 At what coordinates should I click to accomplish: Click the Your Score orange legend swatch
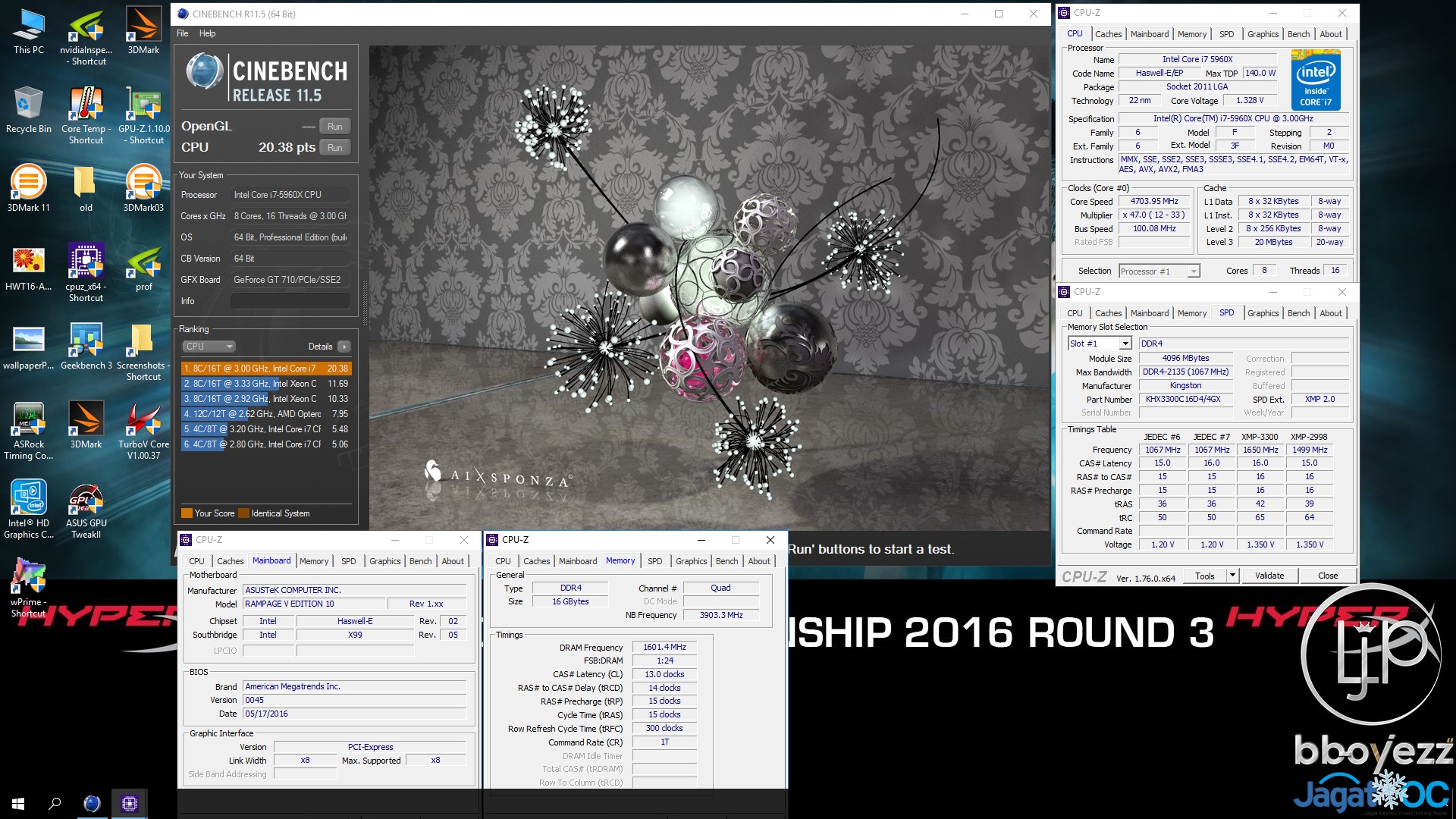187,513
